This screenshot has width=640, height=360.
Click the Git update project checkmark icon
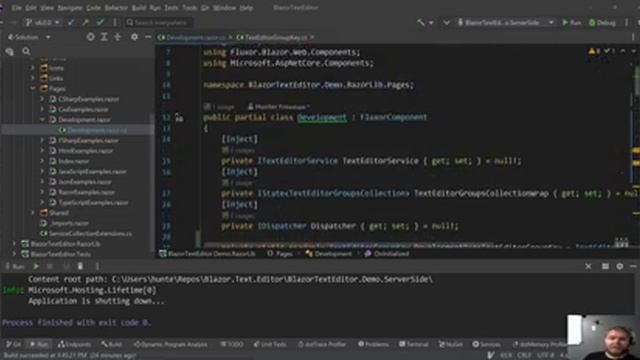pos(71,22)
